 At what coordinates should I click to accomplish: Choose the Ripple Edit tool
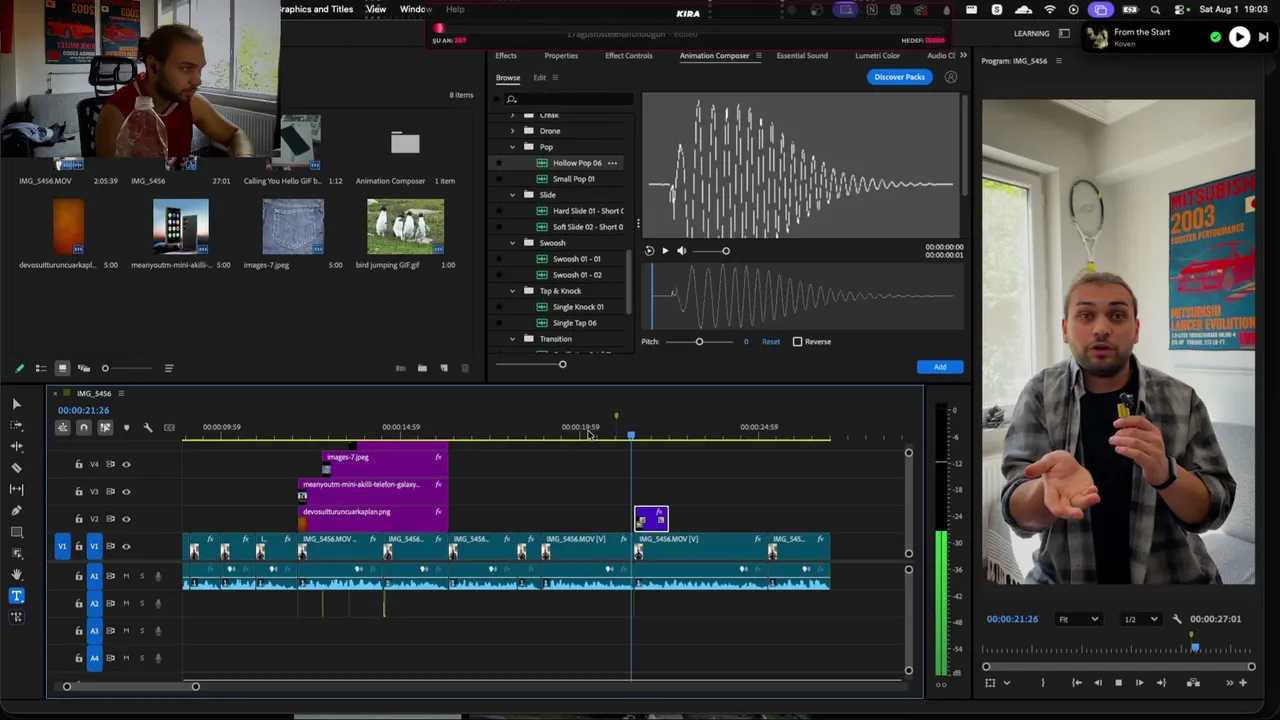coord(16,446)
